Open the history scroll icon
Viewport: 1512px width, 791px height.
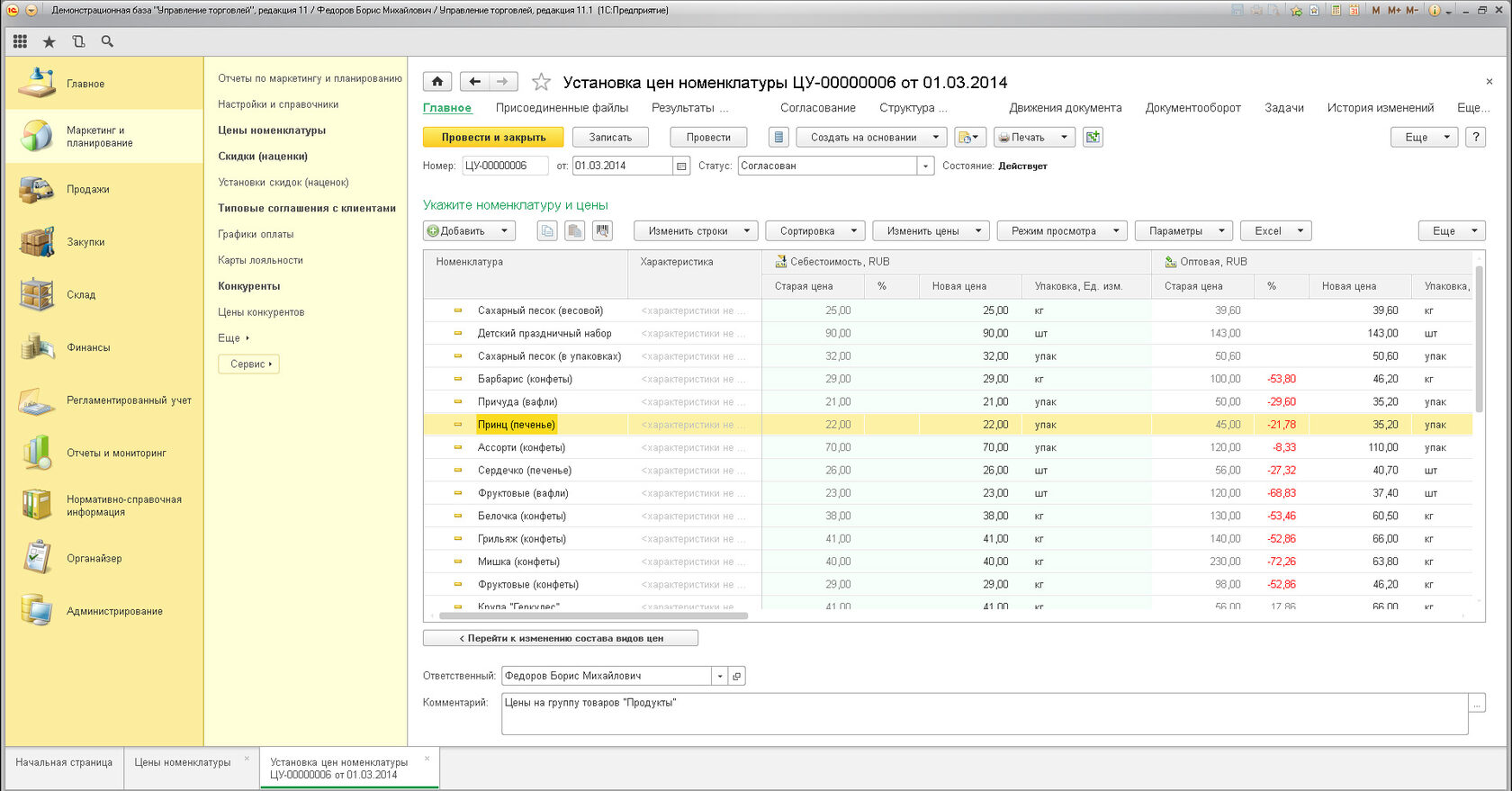pyautogui.click(x=78, y=41)
